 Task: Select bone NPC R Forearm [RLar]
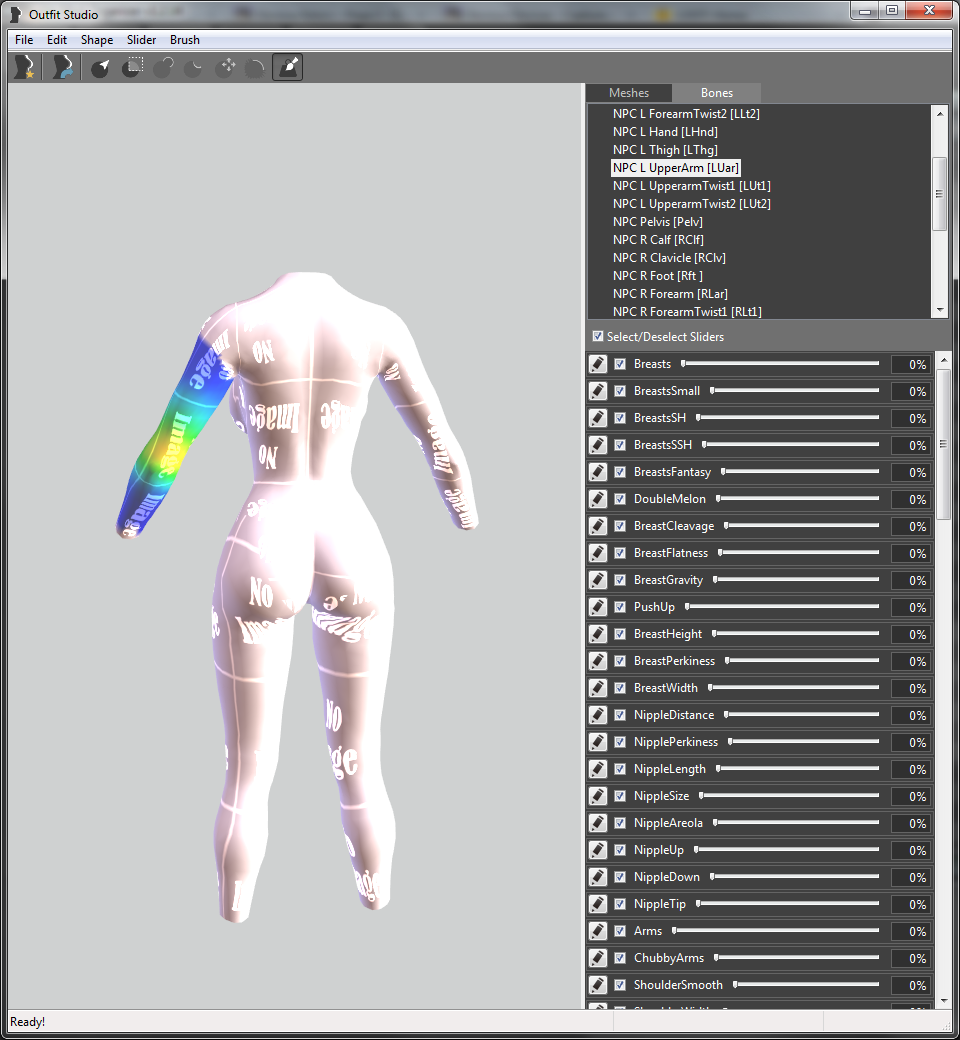[x=670, y=293]
